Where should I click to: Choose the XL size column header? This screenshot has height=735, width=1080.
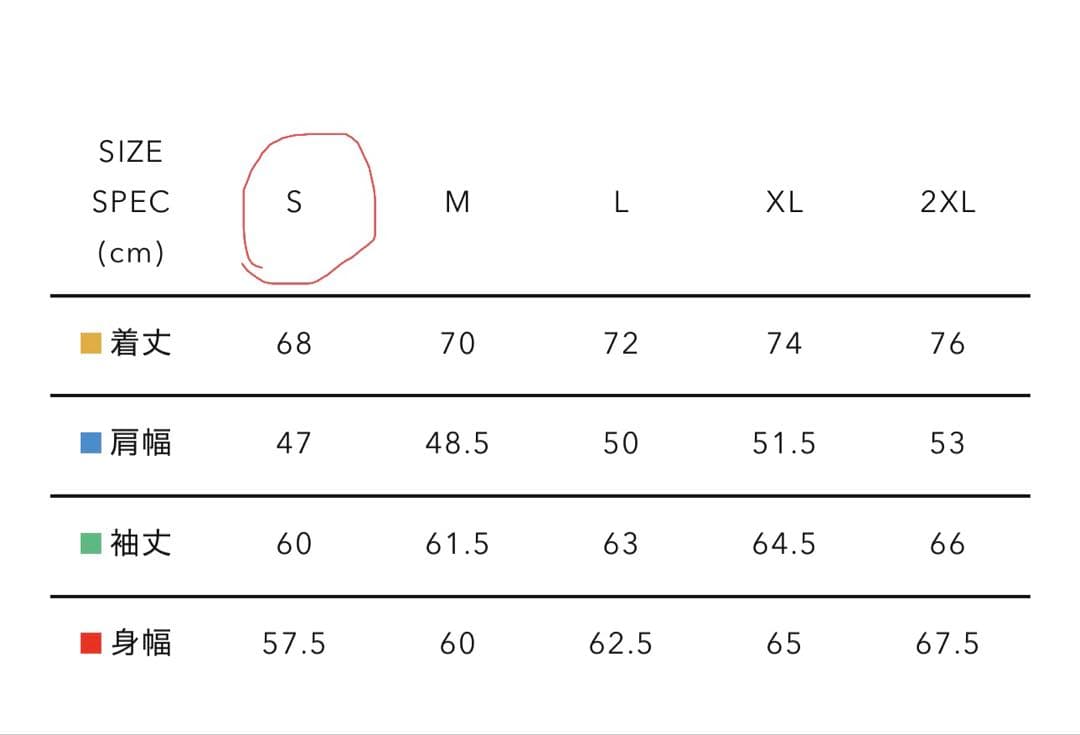[x=784, y=203]
